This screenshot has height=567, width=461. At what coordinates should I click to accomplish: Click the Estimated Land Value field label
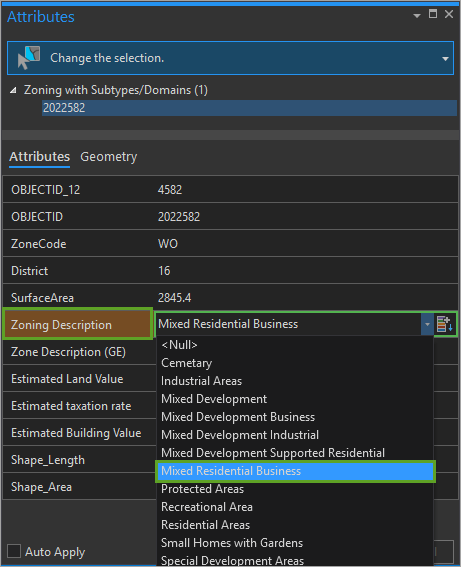pyautogui.click(x=67, y=379)
